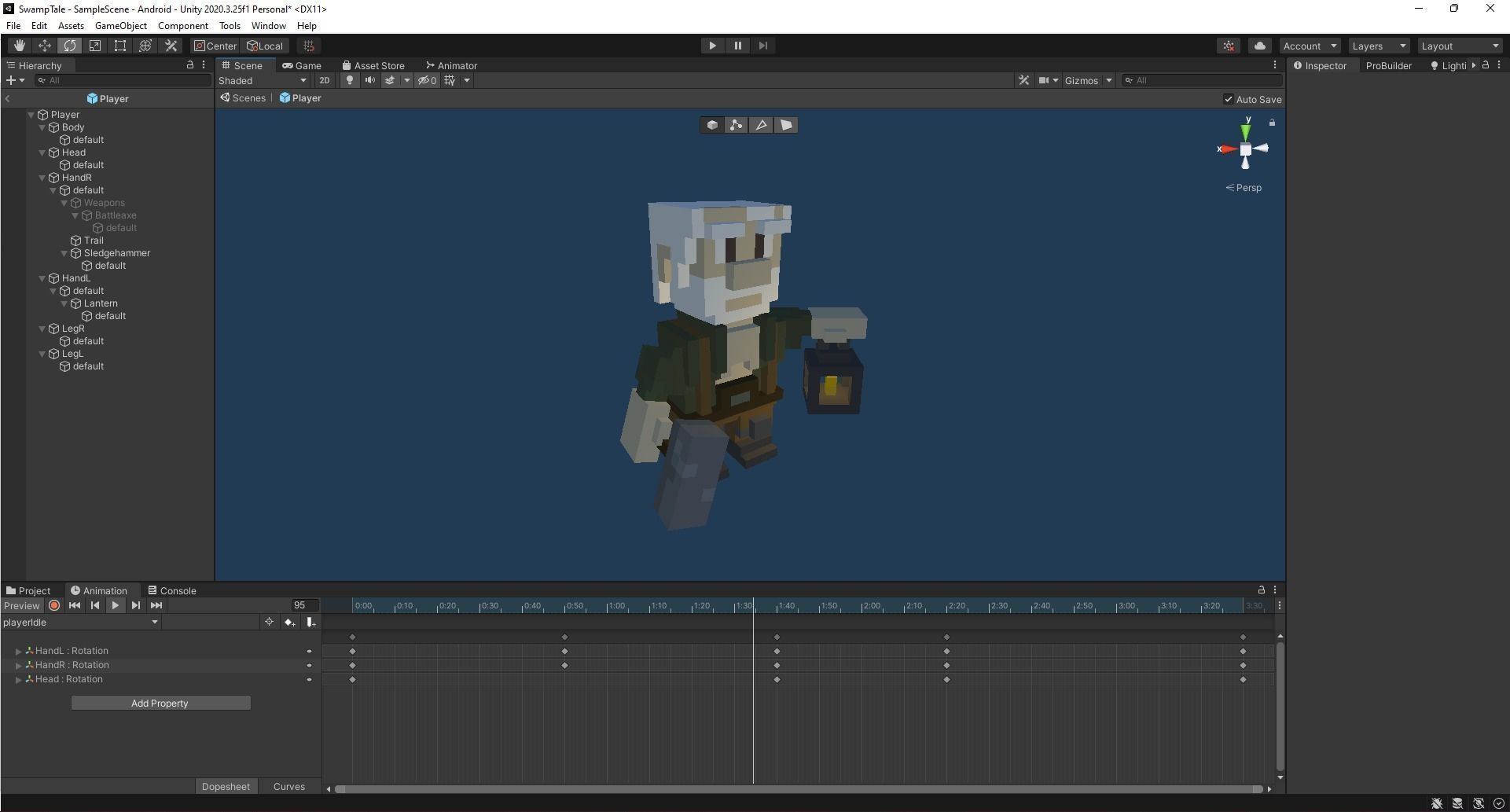The width and height of the screenshot is (1510, 812).
Task: Expand Head : Rotation property
Action: point(19,680)
